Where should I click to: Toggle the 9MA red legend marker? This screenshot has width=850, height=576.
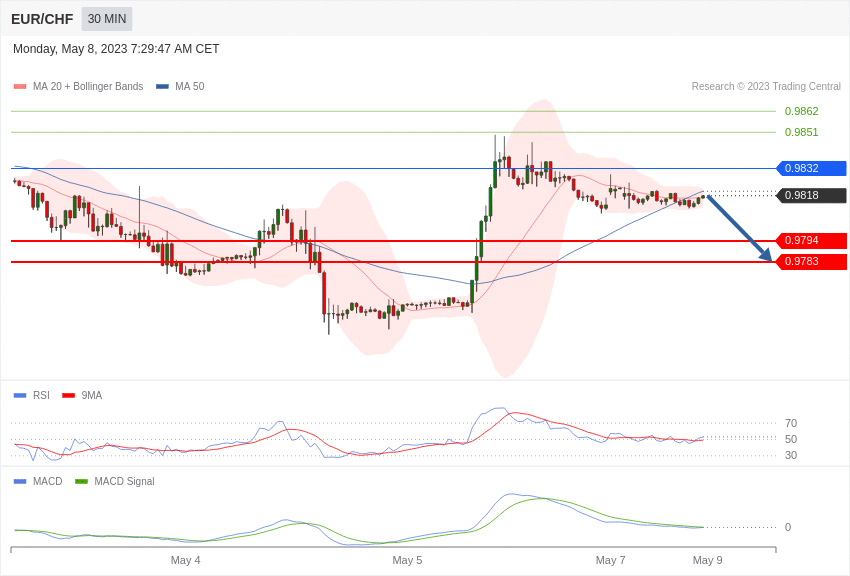[x=68, y=396]
